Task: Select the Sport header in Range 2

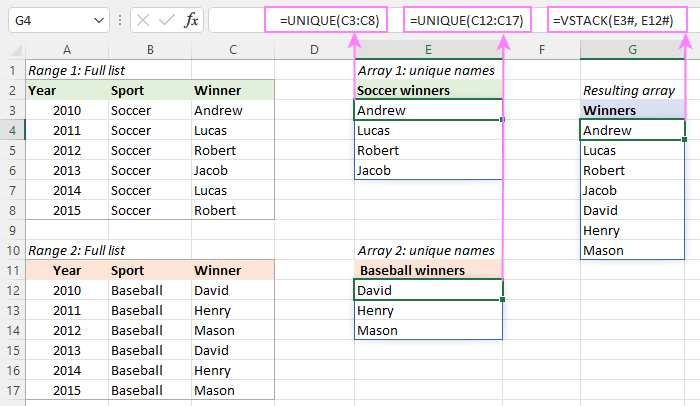Action: point(147,271)
